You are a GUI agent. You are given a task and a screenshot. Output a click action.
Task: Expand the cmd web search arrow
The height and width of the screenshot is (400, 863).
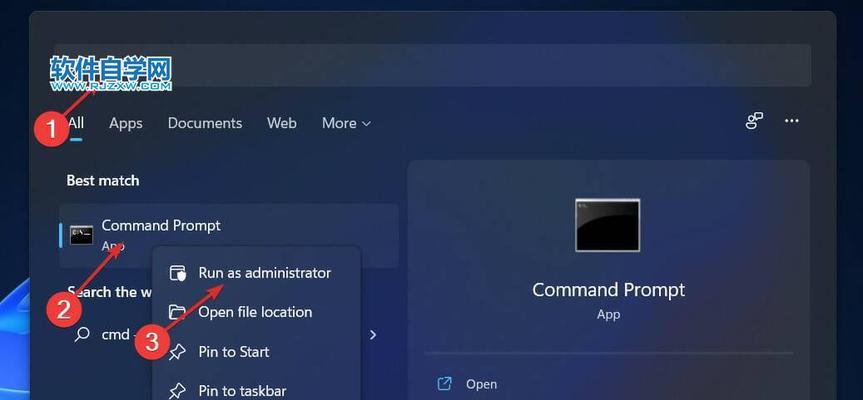[x=373, y=335]
